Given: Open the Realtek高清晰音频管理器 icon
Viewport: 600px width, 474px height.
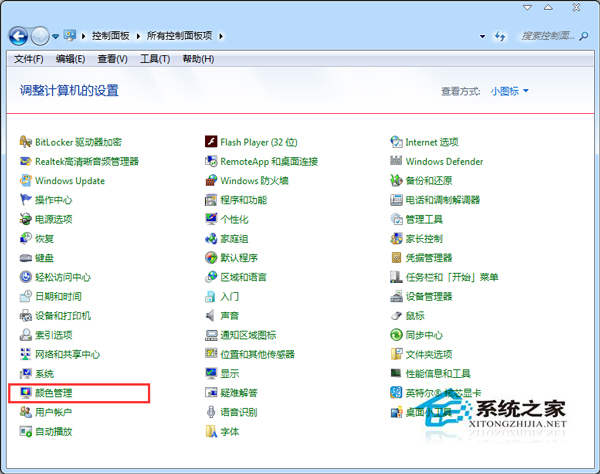Looking at the screenshot, I should 26,161.
